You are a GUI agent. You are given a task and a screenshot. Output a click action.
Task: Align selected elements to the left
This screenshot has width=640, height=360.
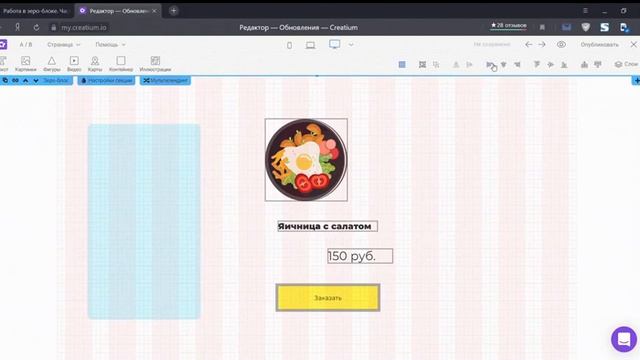click(x=490, y=64)
